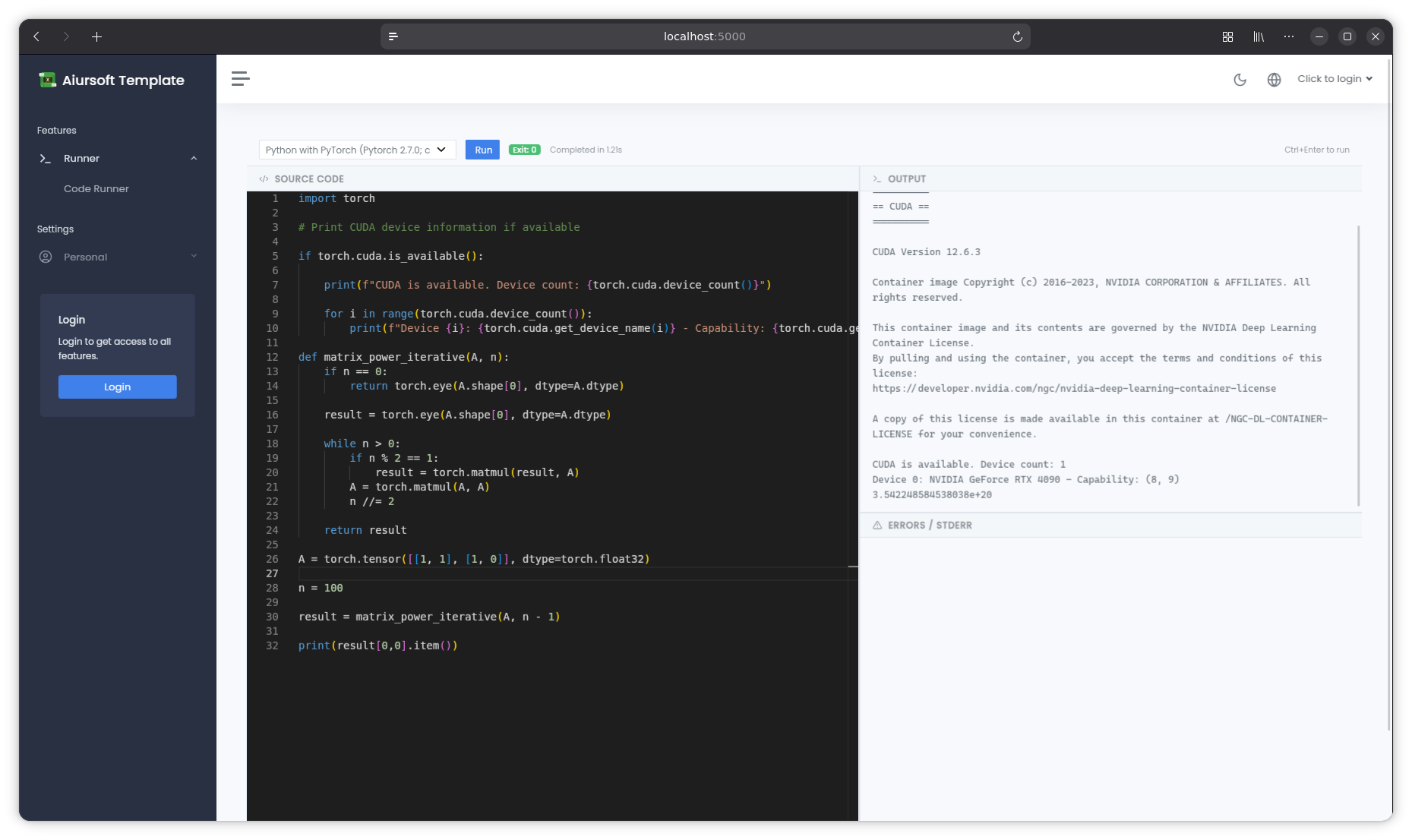1412x840 pixels.
Task: Collapse the Runner menu chevron
Action: (194, 158)
